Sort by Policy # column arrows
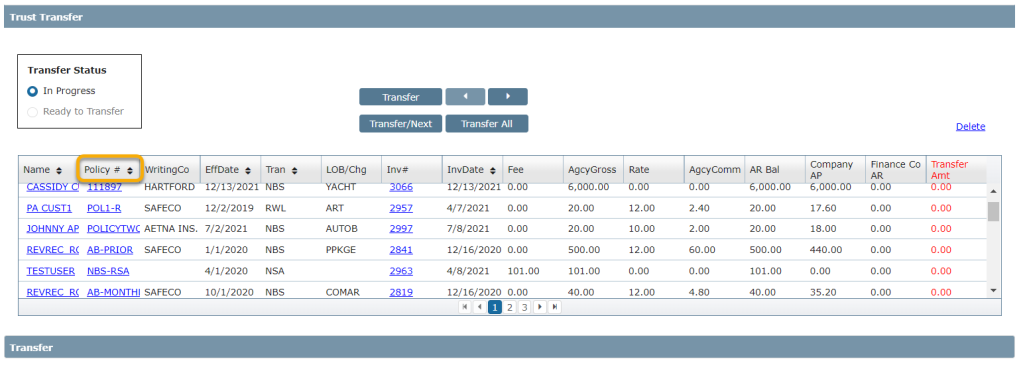1023x365 pixels. pos(129,170)
